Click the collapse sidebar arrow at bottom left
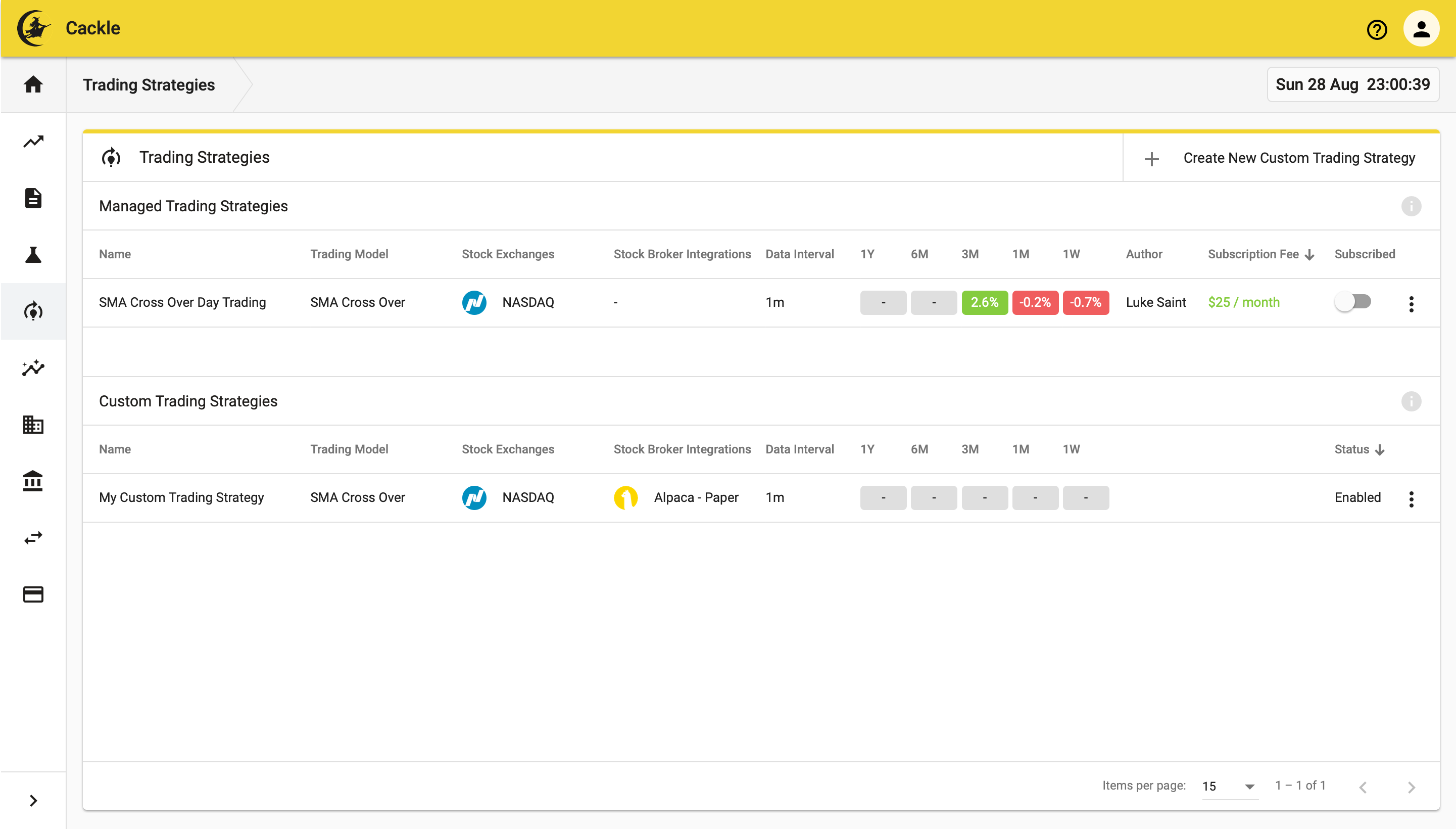The image size is (1456, 829). 33,800
